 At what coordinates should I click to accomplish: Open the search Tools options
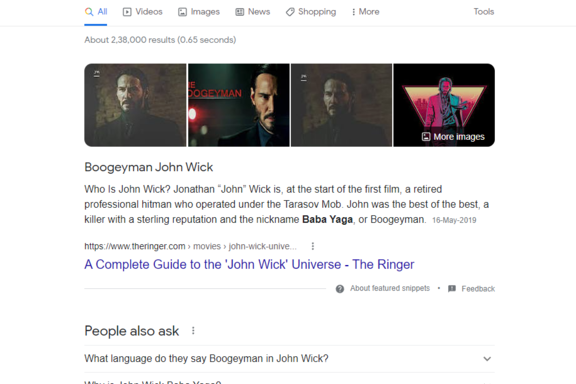[x=483, y=12]
